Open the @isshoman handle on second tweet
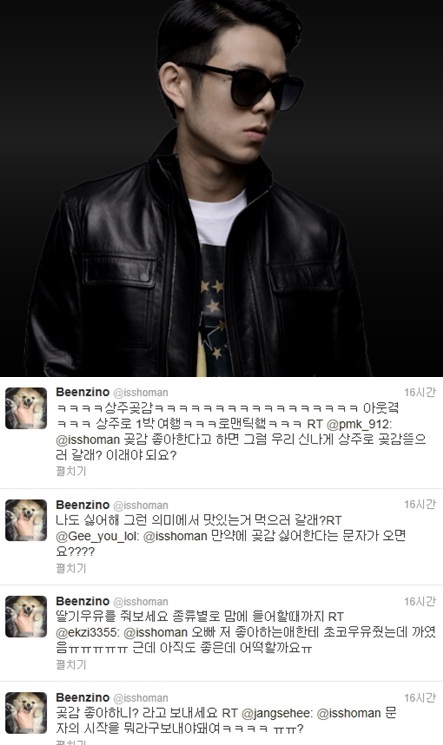443x745 pixels. click(141, 505)
